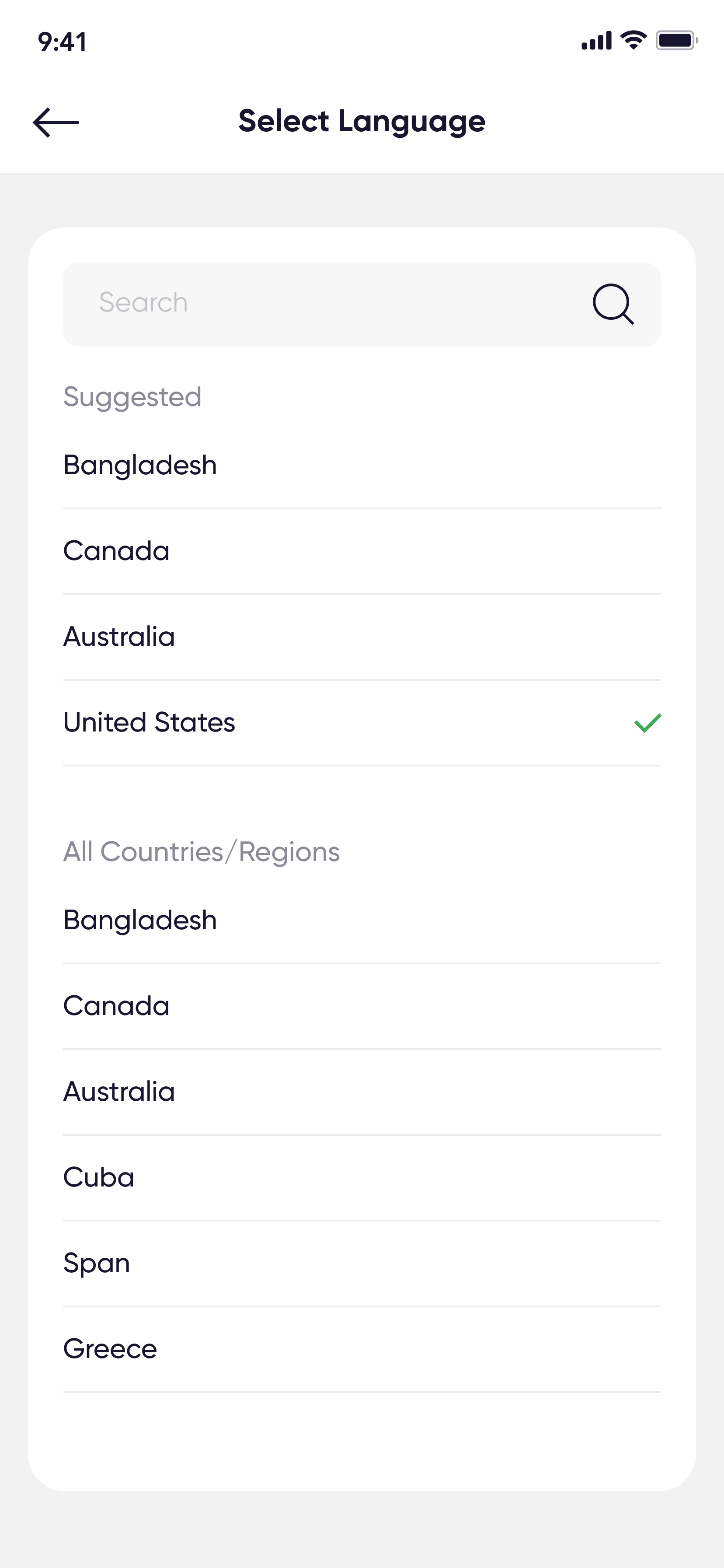This screenshot has width=724, height=1568.
Task: Tap the Suggested section header
Action: (x=132, y=398)
